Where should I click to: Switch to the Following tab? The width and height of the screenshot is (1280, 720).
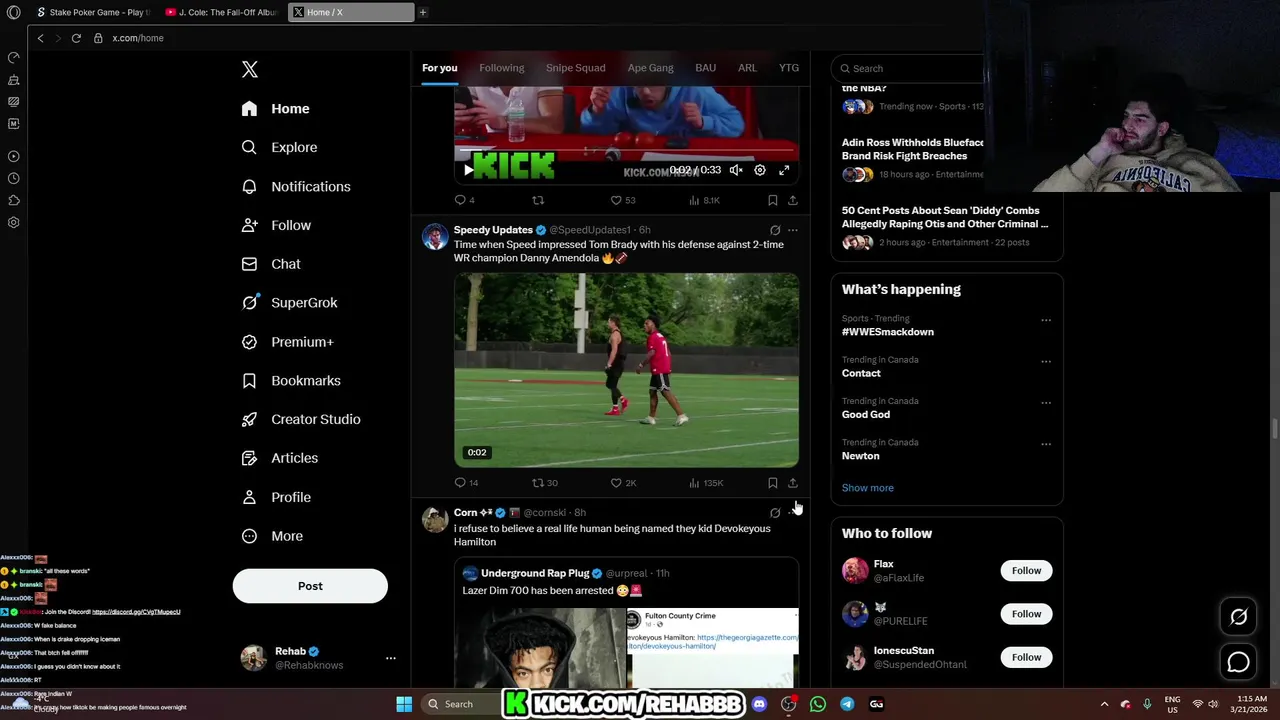tap(501, 68)
